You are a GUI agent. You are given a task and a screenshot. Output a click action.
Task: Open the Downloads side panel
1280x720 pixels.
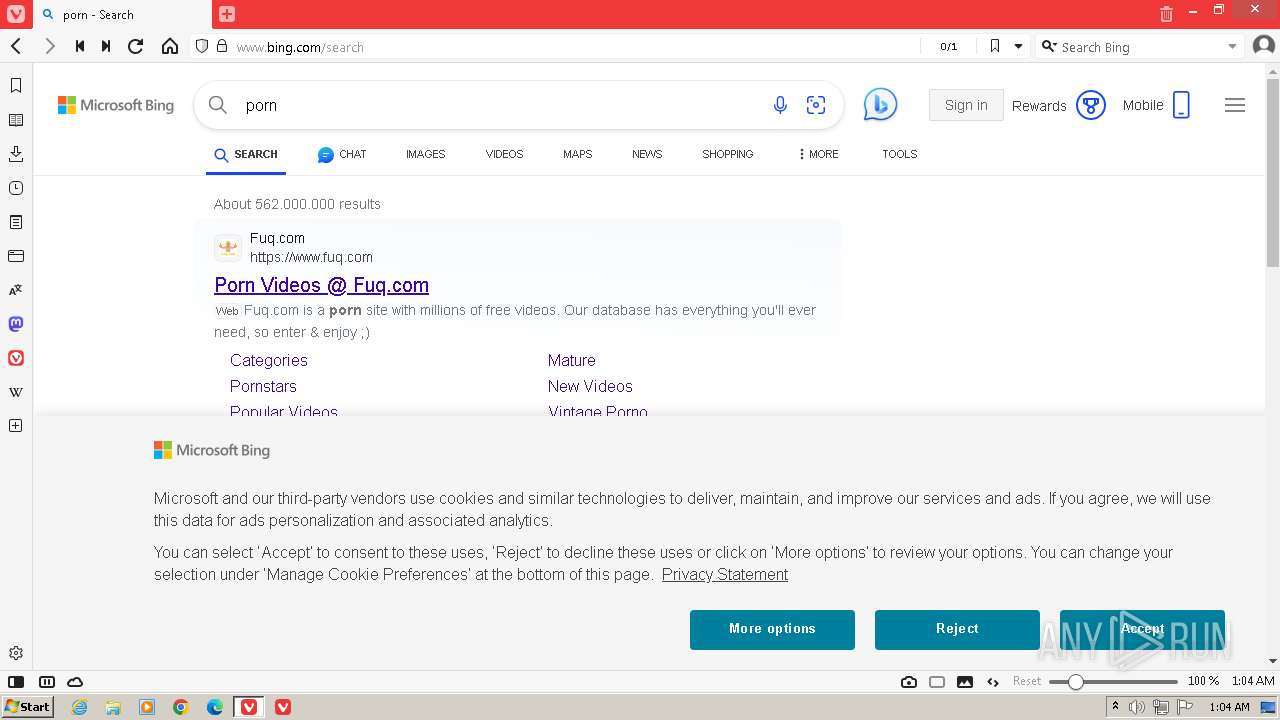click(16, 154)
